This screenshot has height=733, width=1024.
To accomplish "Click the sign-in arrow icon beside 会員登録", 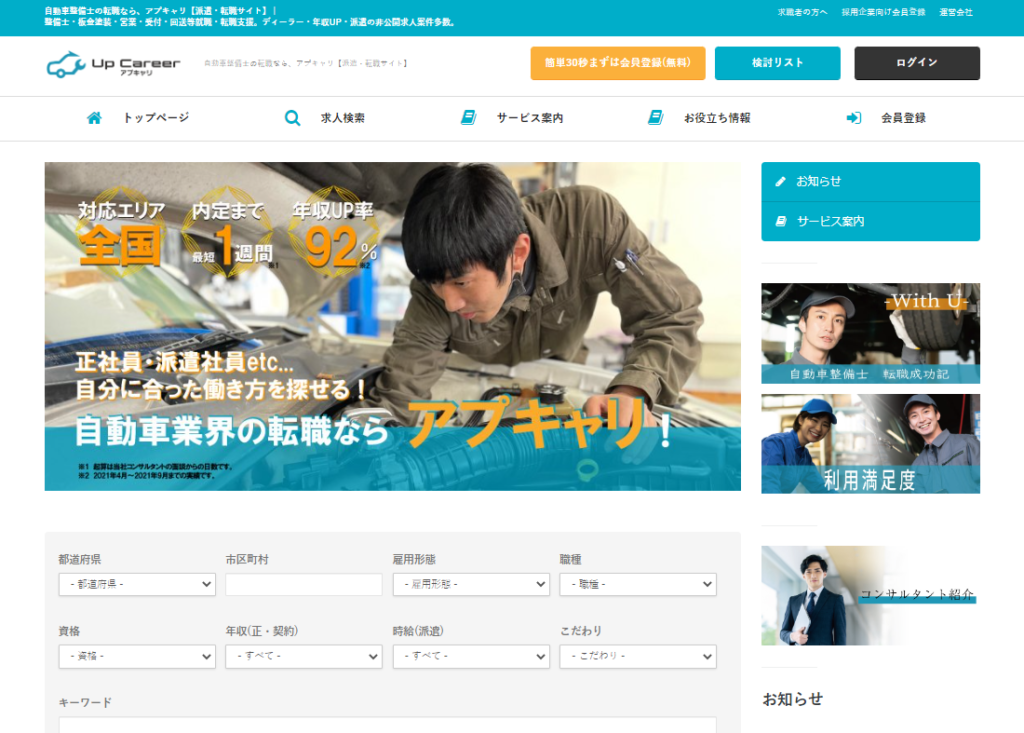I will coord(854,118).
